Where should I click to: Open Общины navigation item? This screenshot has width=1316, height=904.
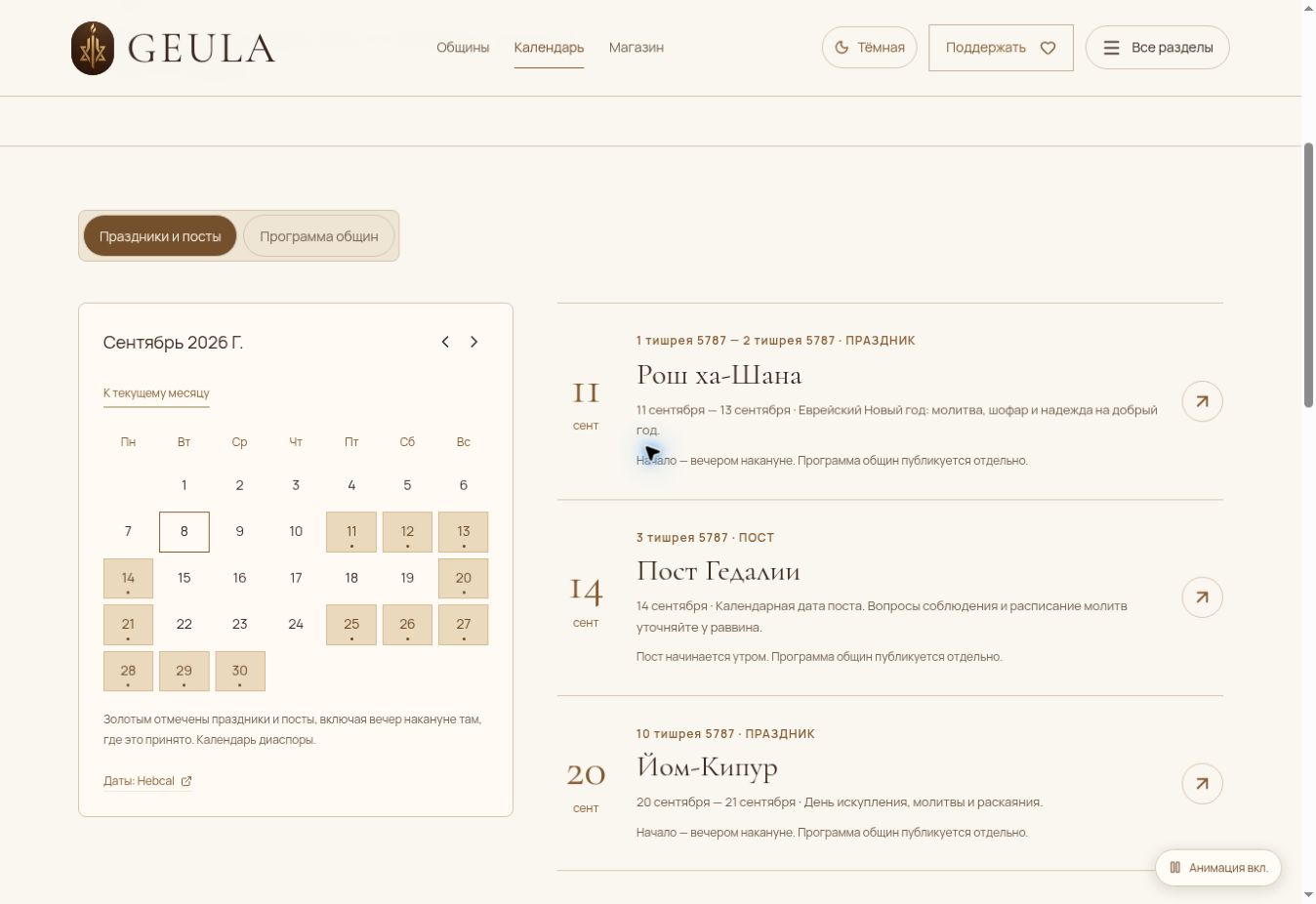click(463, 48)
